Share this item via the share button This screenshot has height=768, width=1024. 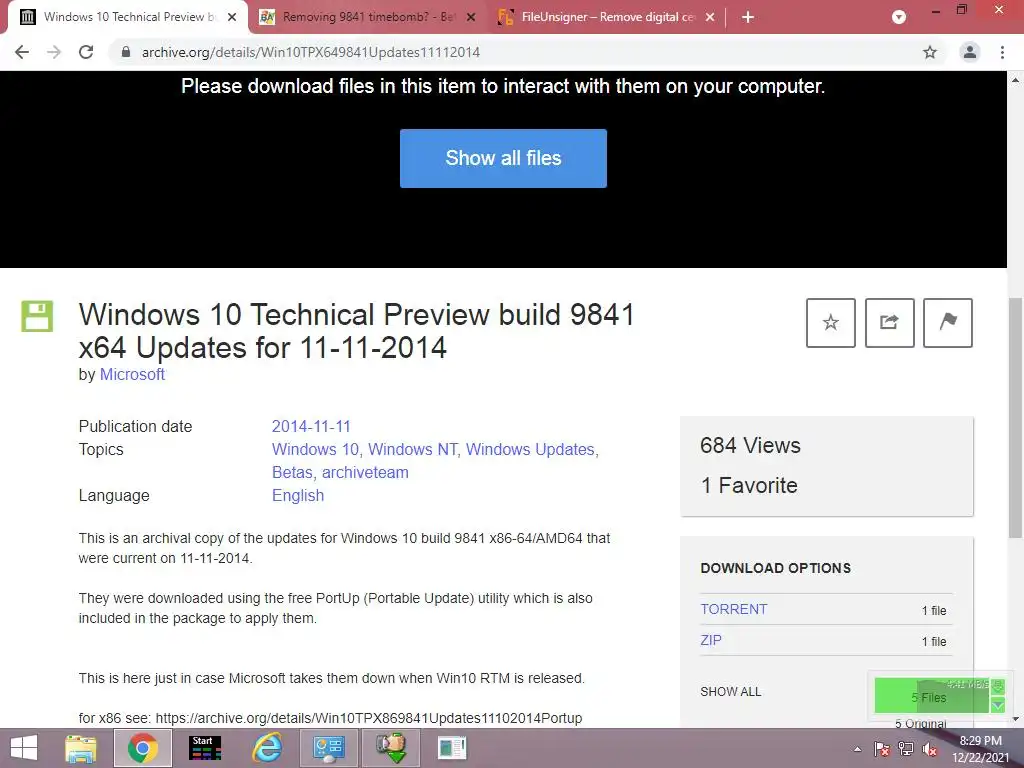tap(889, 323)
